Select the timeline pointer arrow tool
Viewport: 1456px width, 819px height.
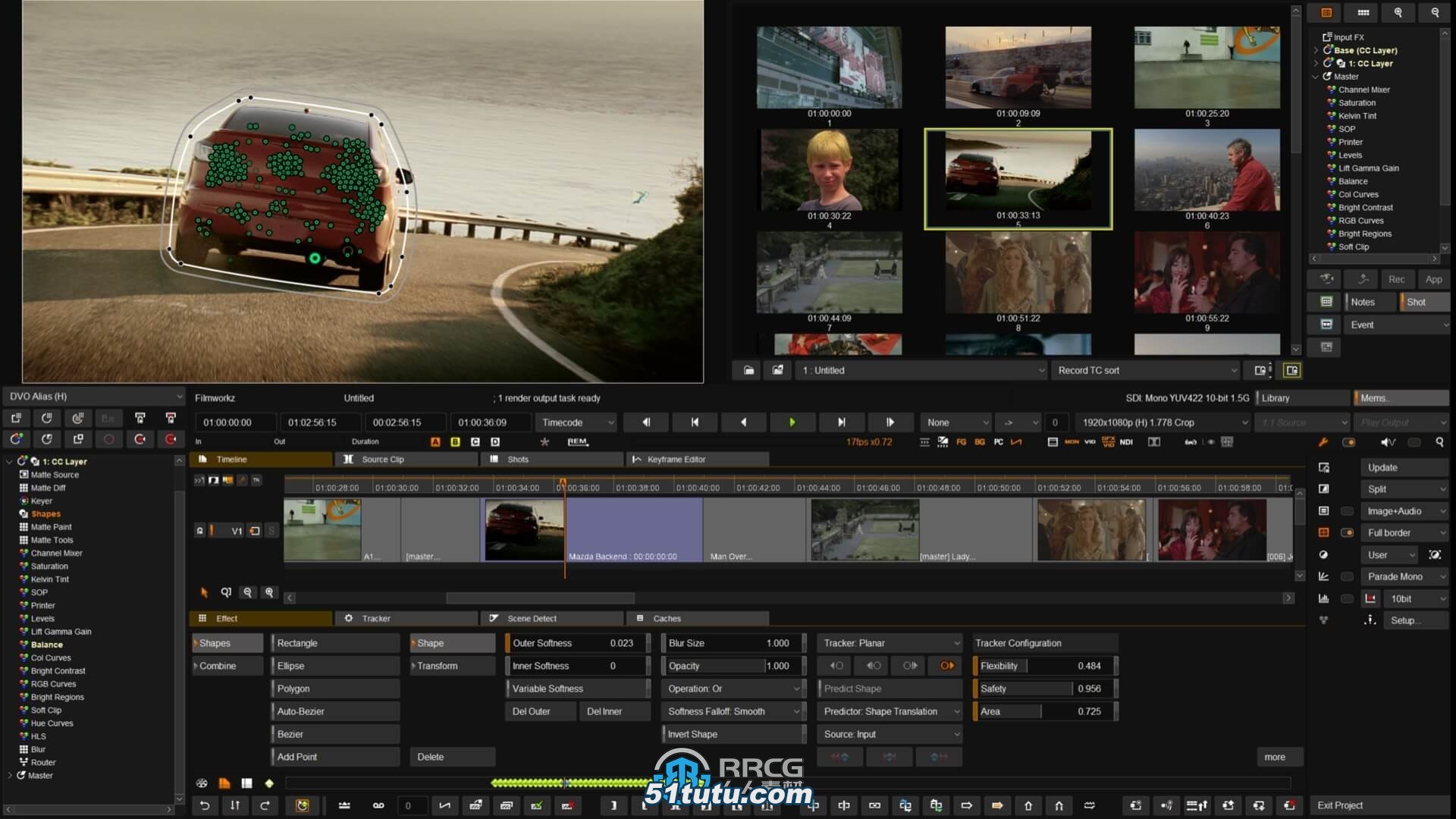pos(204,592)
